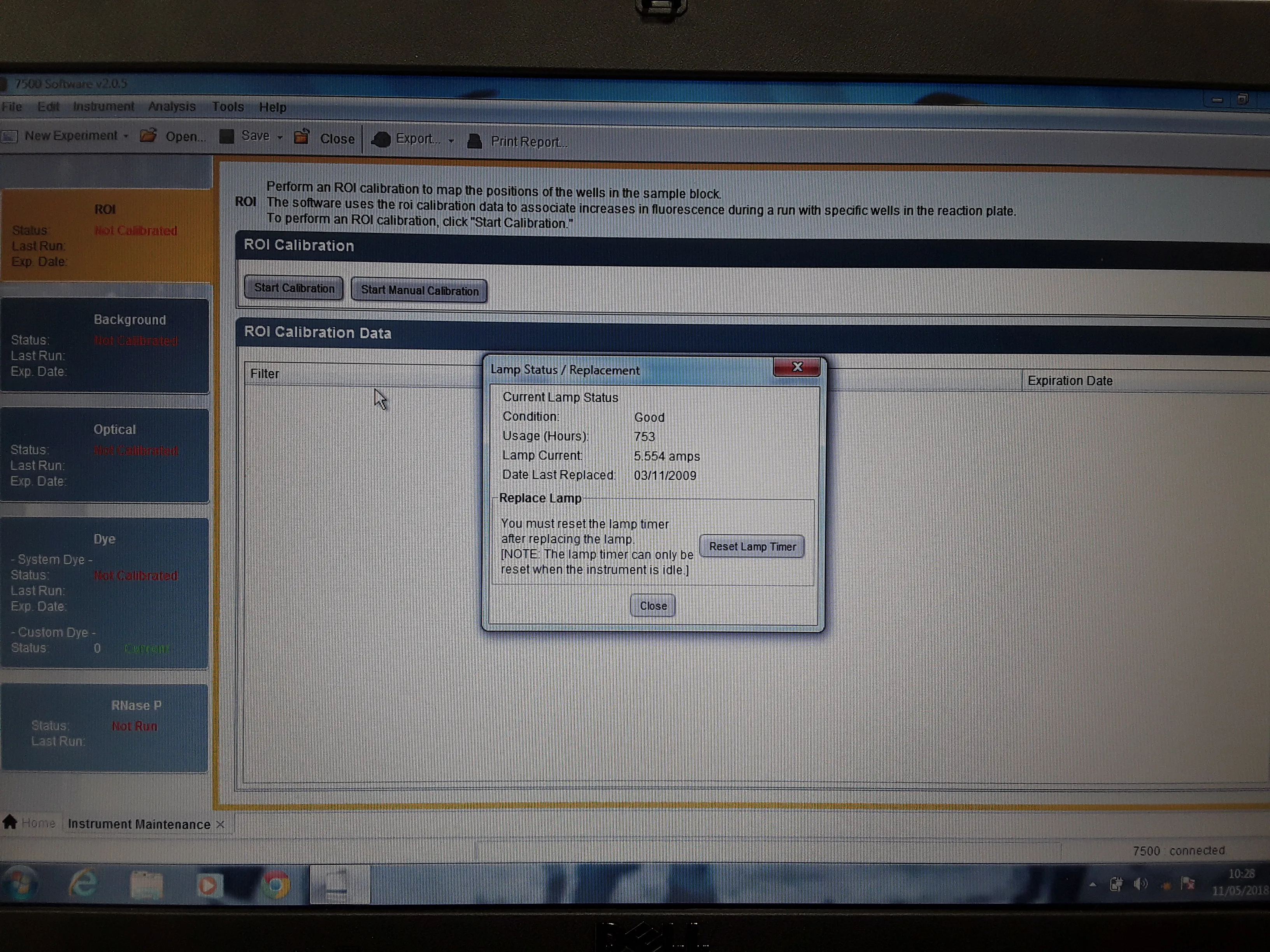This screenshot has width=1270, height=952.
Task: Open the Tools menu
Action: point(228,107)
